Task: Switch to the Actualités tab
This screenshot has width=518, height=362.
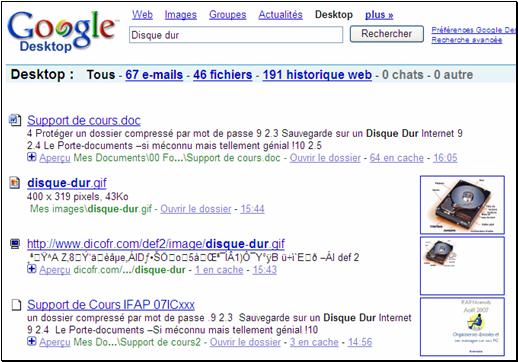Action: tap(280, 15)
